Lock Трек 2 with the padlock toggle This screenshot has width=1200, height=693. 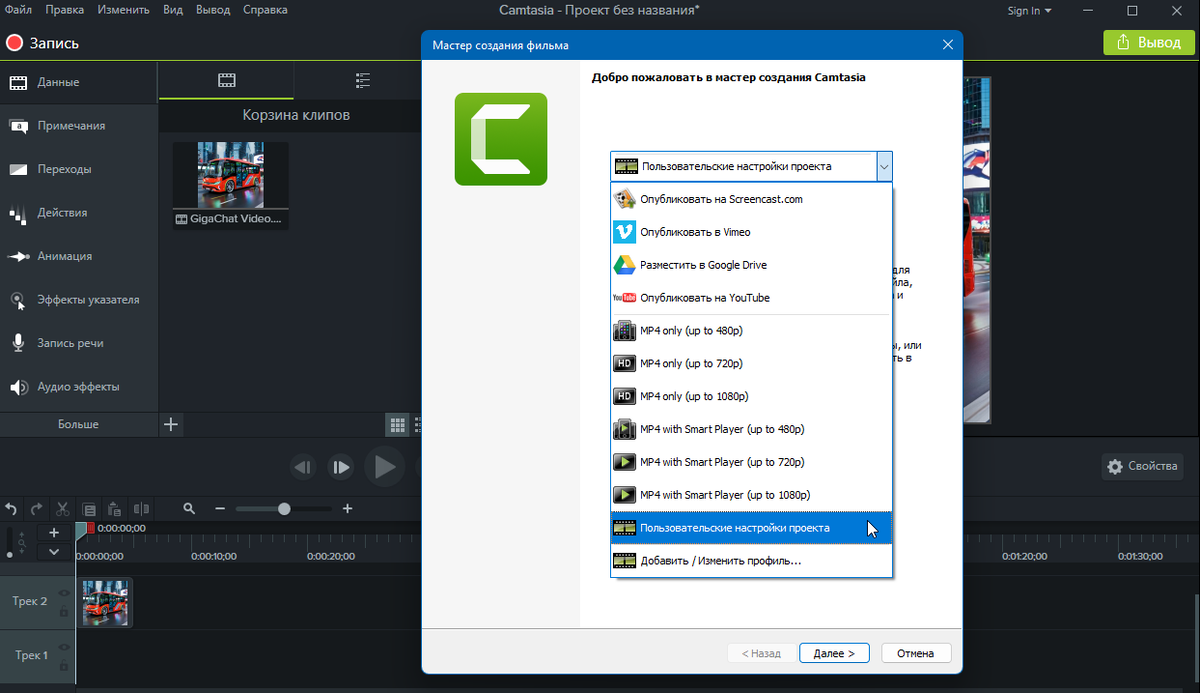click(x=64, y=611)
